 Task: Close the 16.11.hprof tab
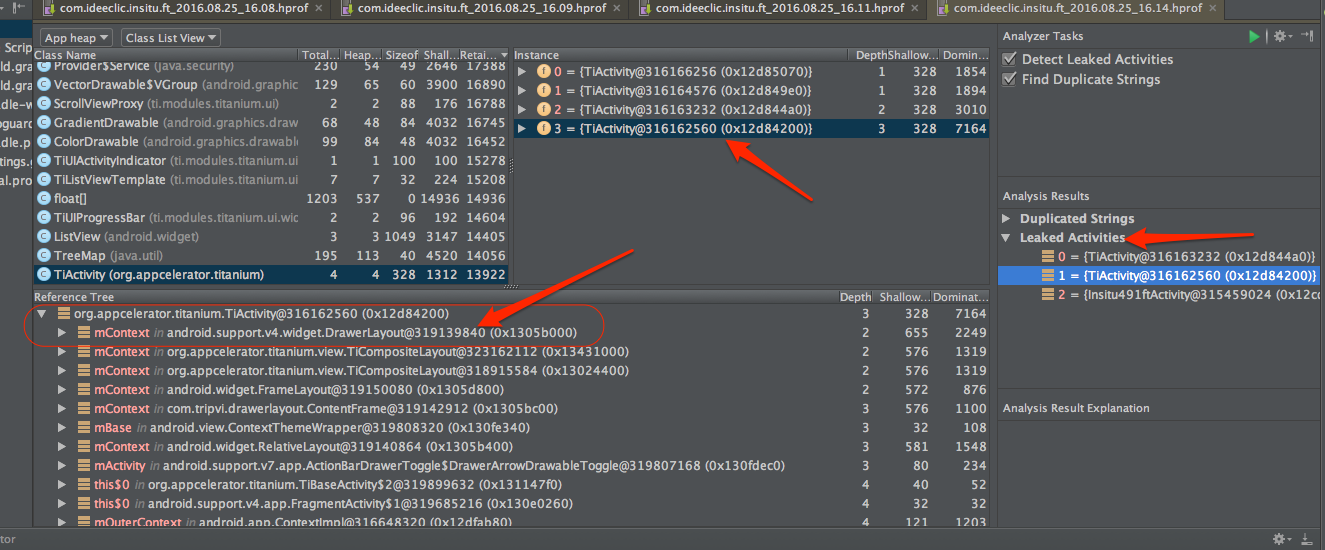tap(914, 9)
